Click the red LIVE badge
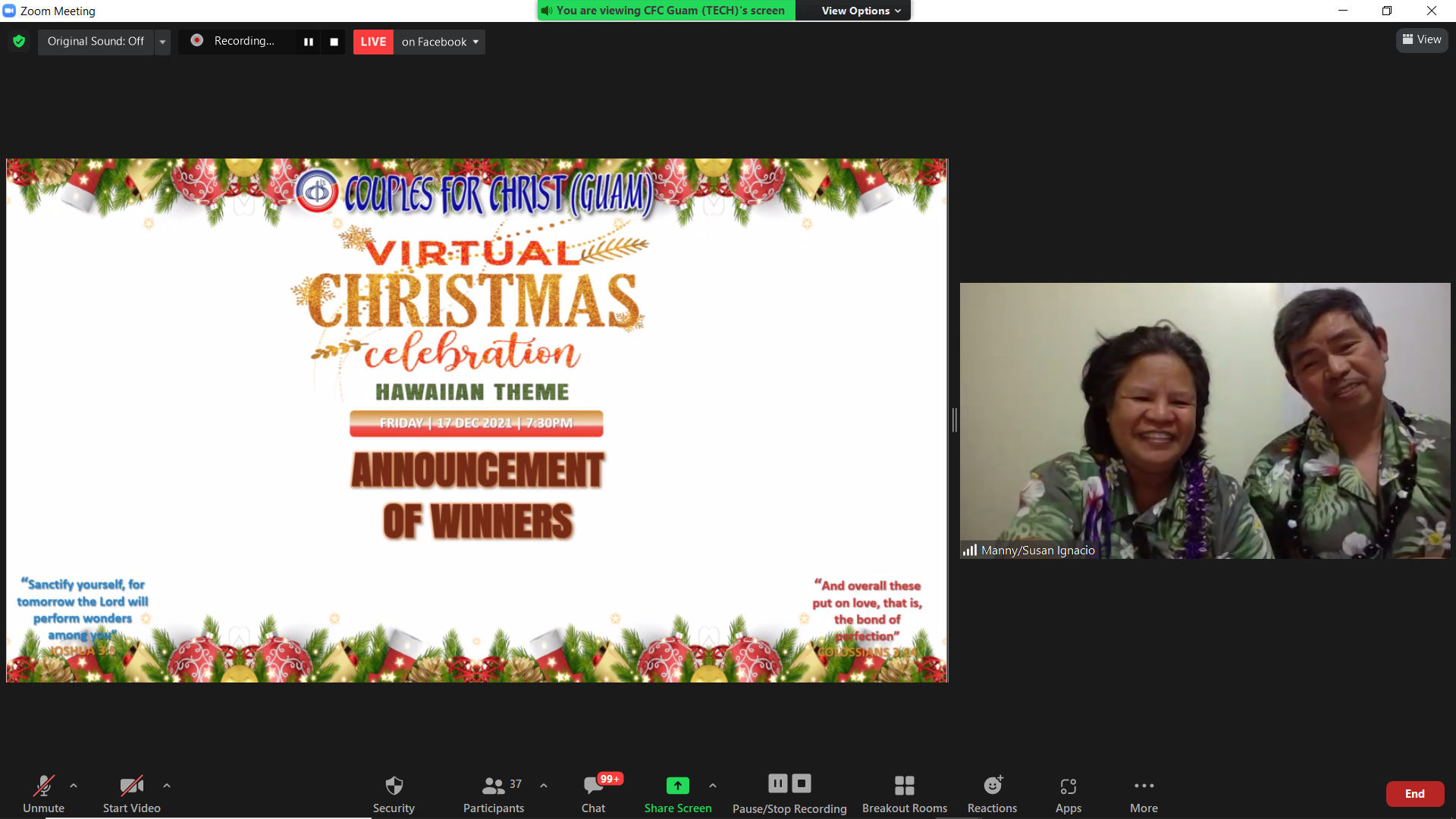1456x819 pixels. tap(373, 42)
